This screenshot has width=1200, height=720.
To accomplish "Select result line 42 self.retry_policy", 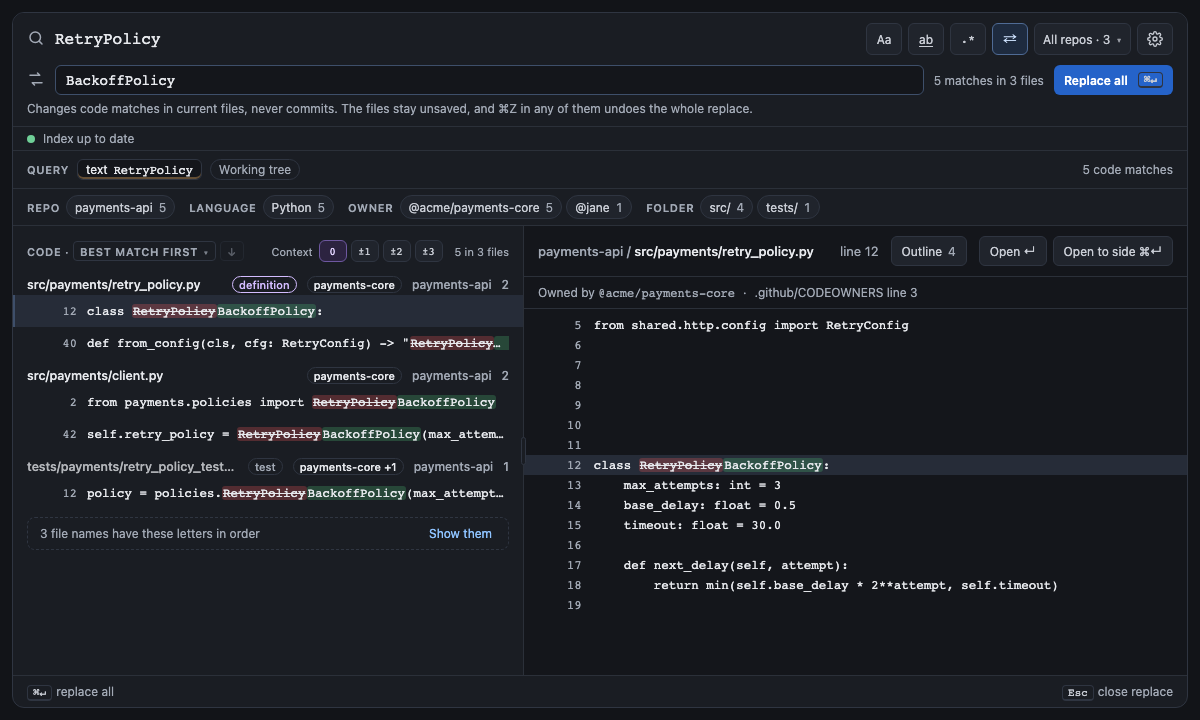I will (268, 434).
